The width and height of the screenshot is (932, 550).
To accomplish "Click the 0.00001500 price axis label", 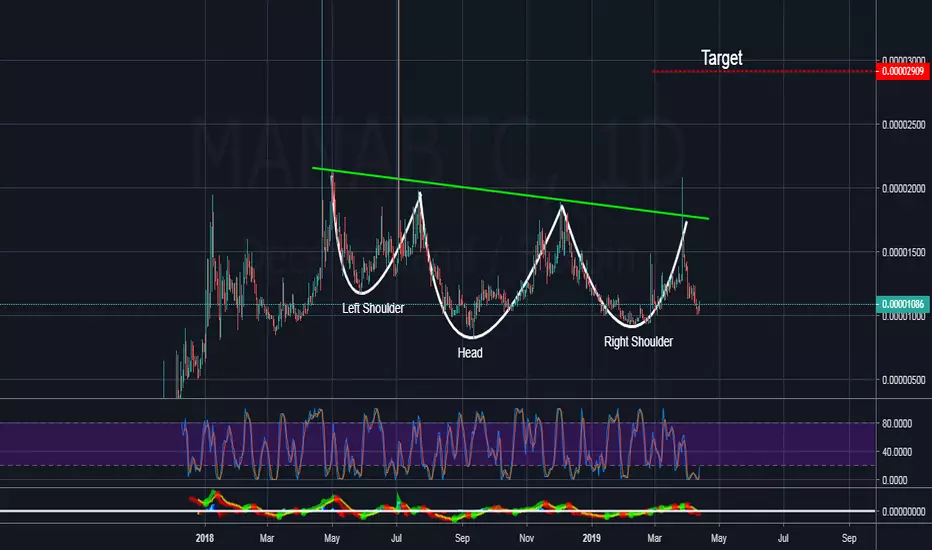I will (x=903, y=252).
